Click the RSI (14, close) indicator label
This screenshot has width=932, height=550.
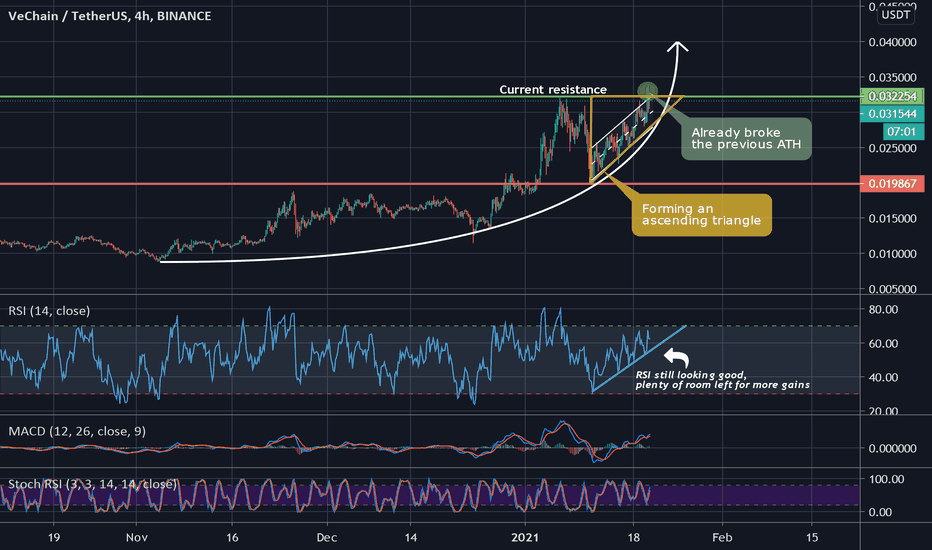click(x=49, y=311)
